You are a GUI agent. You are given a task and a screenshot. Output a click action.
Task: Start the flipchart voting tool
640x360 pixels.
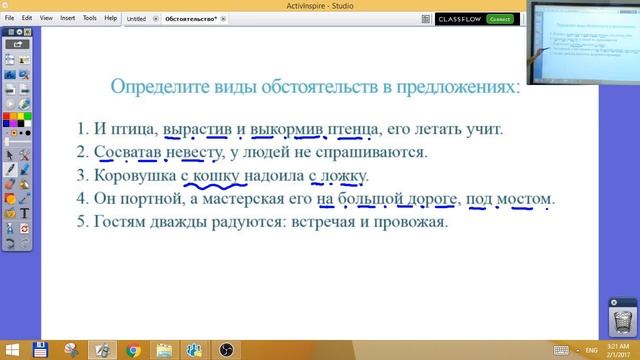tap(10, 104)
